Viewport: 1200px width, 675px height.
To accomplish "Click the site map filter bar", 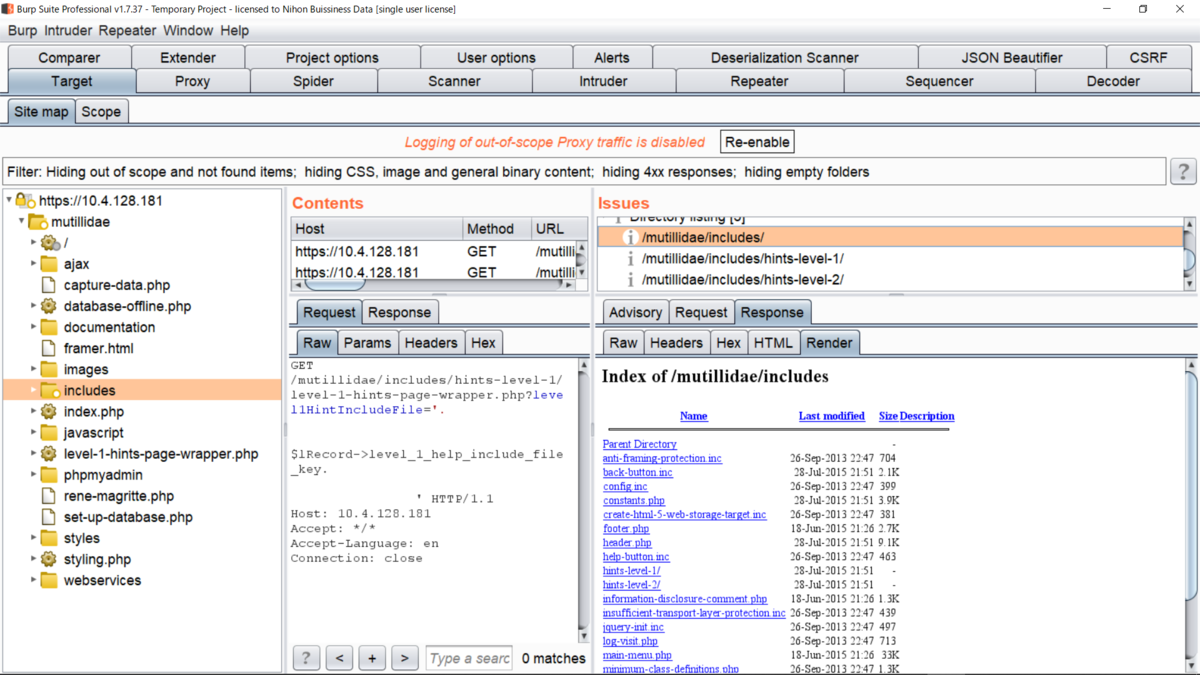I will point(585,172).
